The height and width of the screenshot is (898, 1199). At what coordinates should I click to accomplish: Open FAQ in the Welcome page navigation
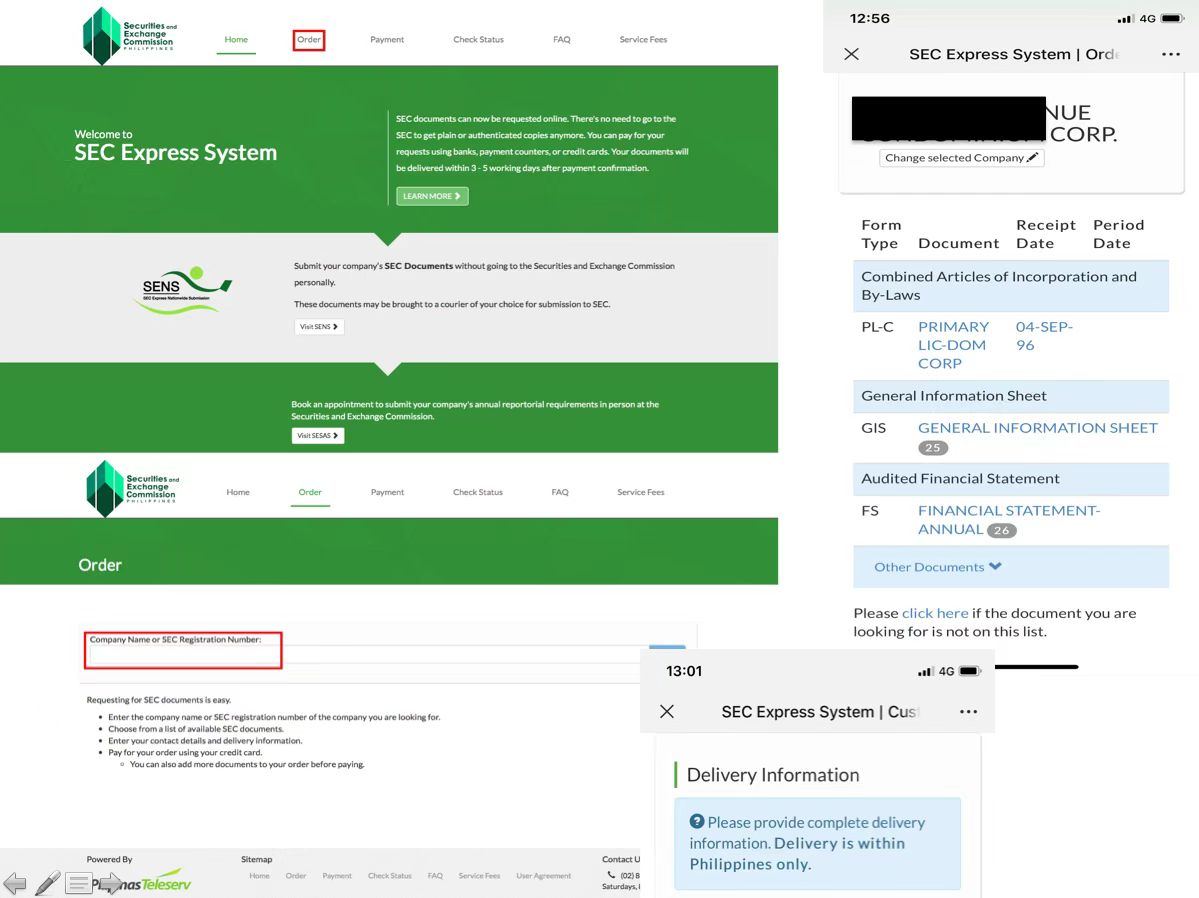[562, 40]
